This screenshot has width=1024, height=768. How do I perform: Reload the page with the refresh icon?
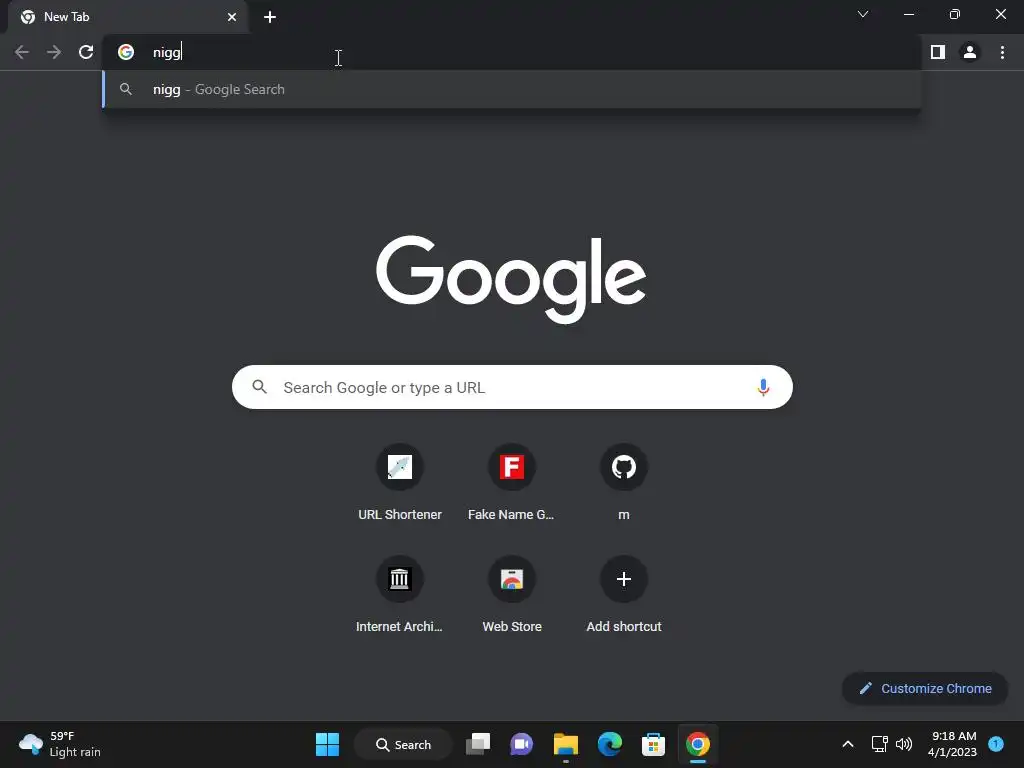point(86,52)
